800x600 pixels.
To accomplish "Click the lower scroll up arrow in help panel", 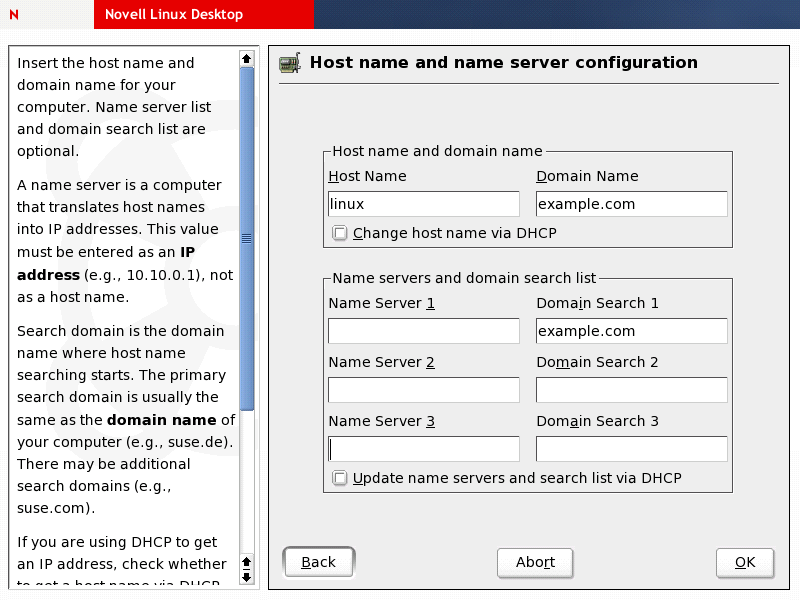I will click(x=246, y=562).
